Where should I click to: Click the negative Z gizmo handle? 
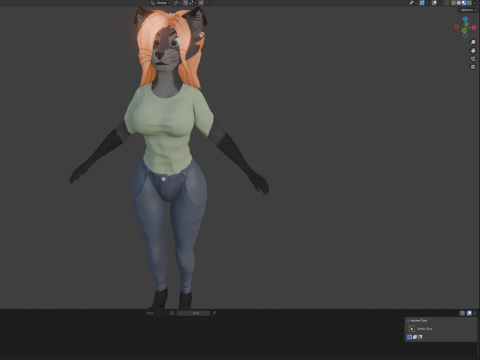click(x=465, y=35)
